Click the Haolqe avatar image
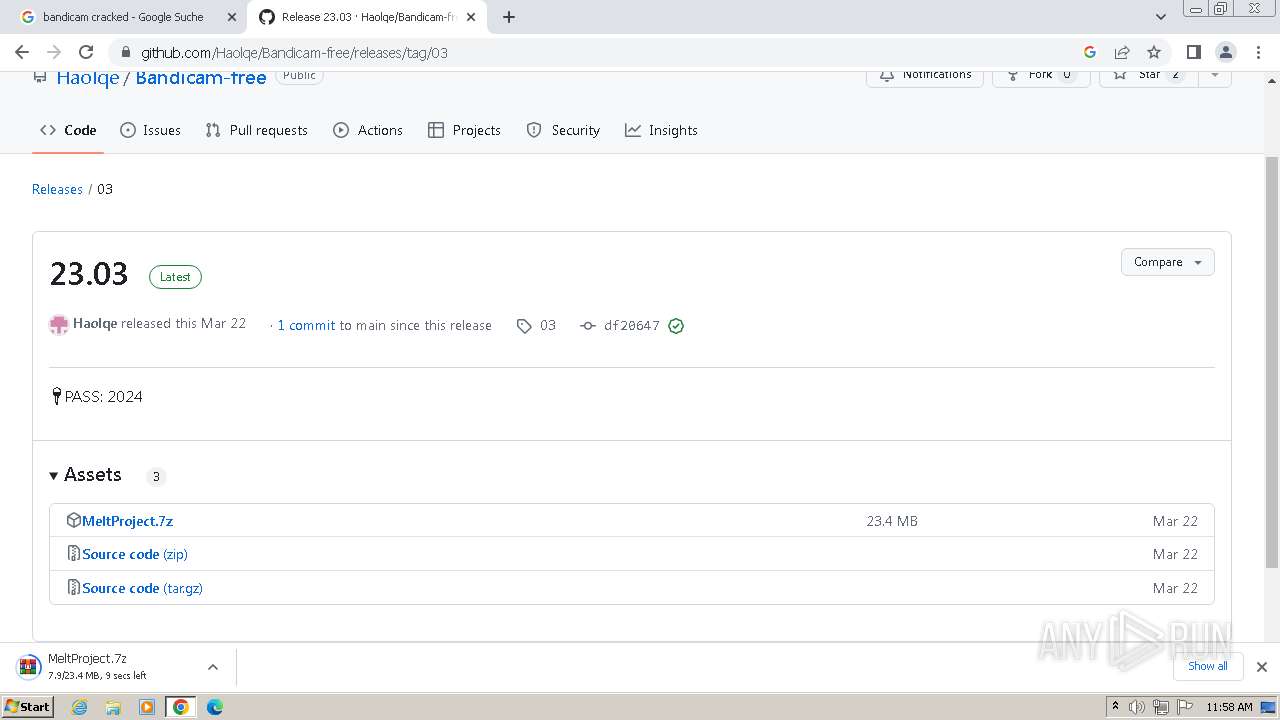The height and width of the screenshot is (720, 1280). [x=59, y=325]
